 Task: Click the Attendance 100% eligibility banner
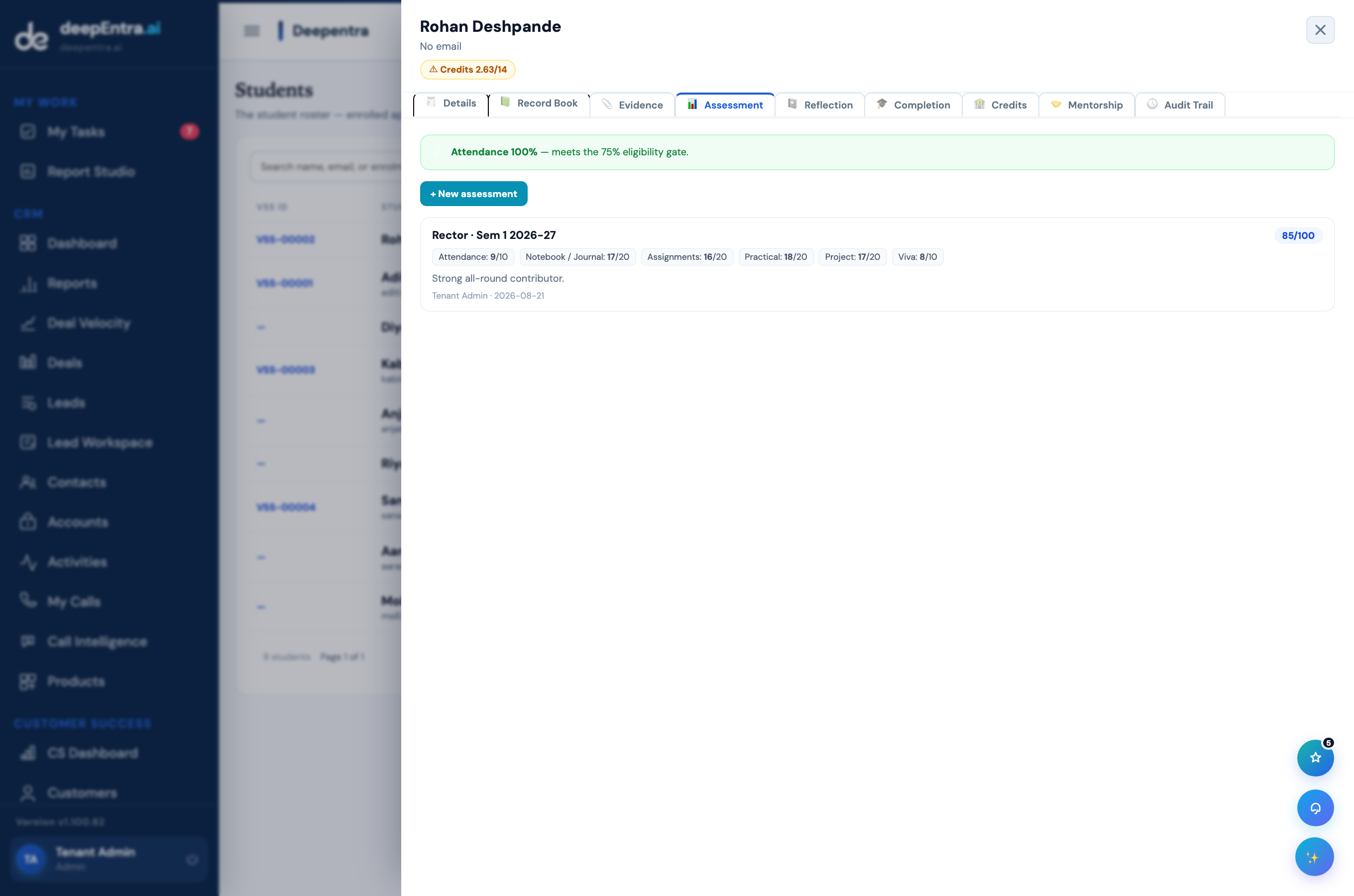tap(877, 152)
